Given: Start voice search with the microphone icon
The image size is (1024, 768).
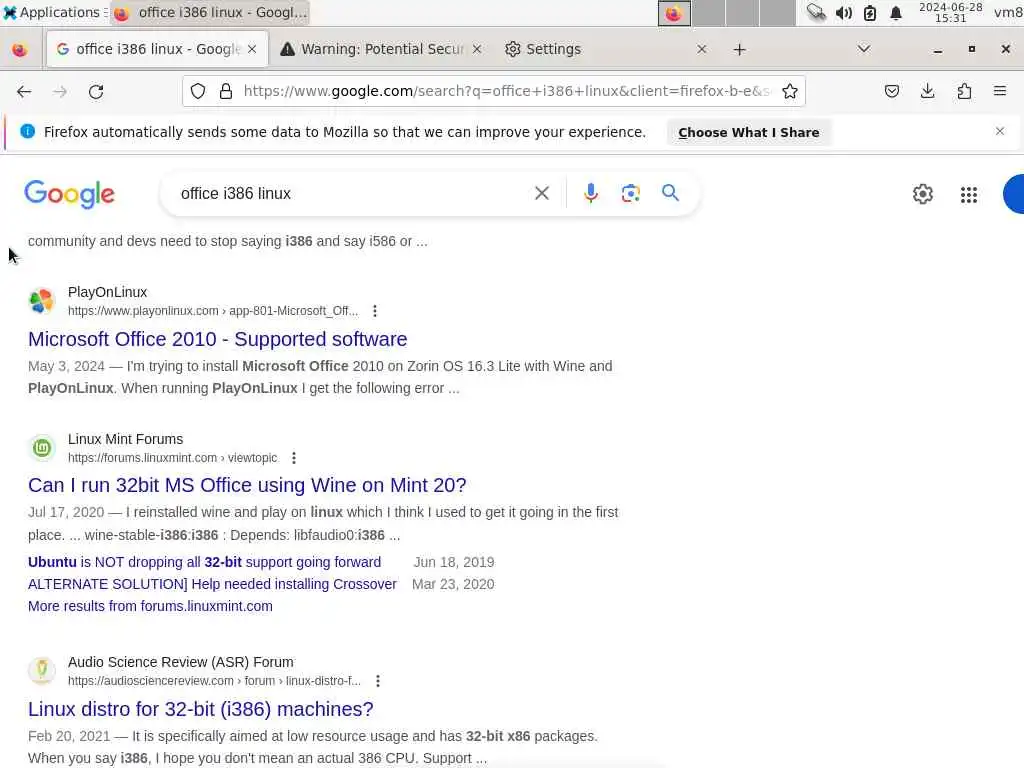Looking at the screenshot, I should (x=590, y=193).
